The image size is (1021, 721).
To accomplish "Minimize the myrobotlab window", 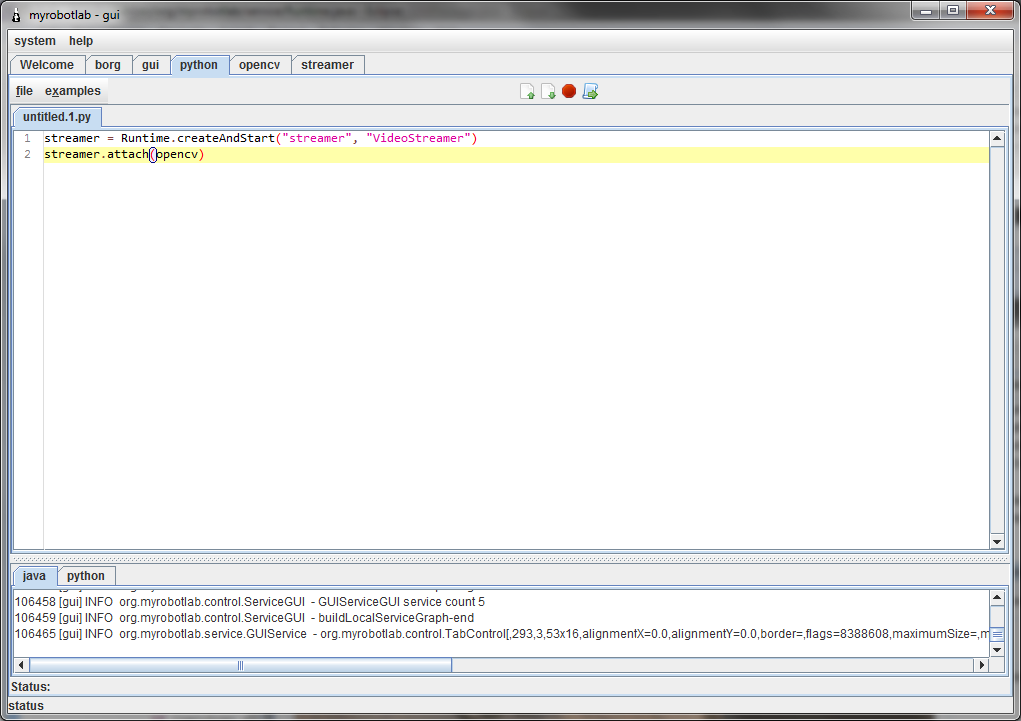I will [x=925, y=10].
